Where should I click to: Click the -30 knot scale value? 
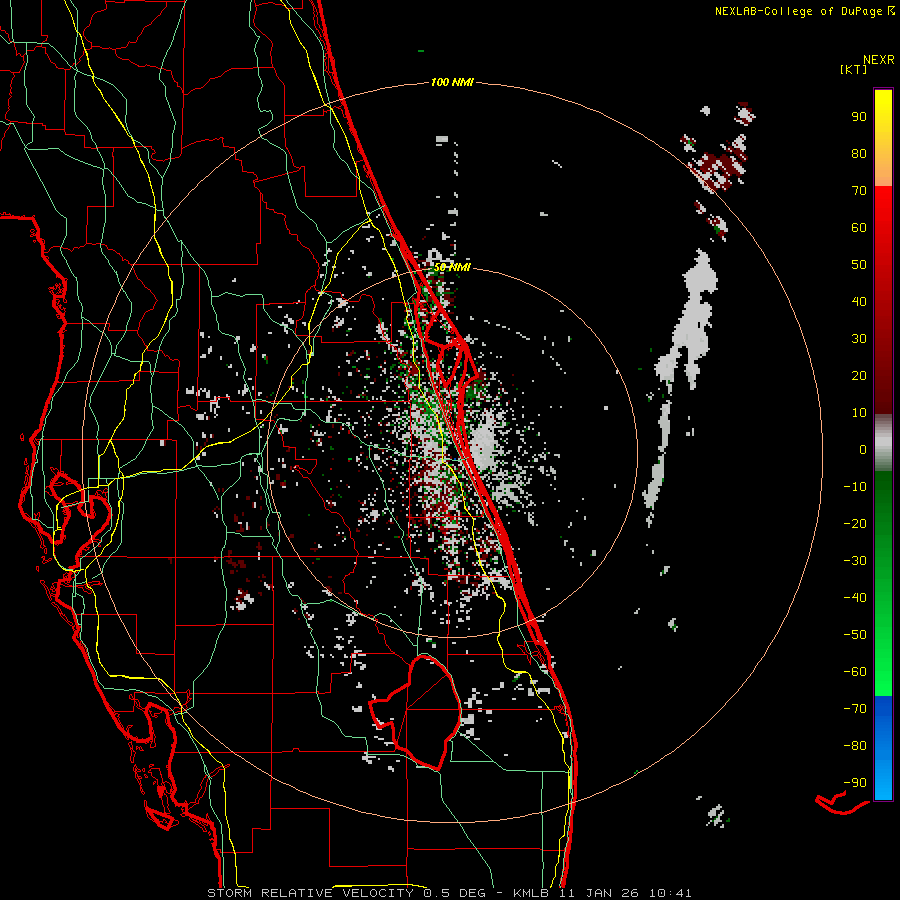(855, 561)
